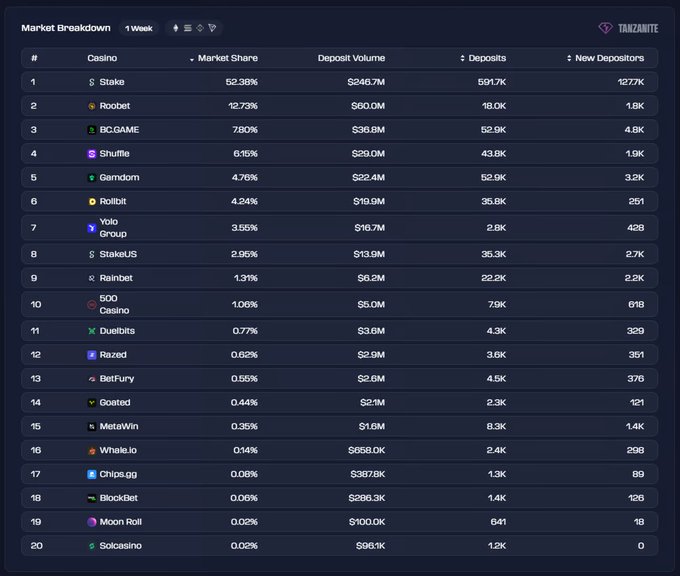Click Roobet deposit volume $60.0M

[368, 106]
